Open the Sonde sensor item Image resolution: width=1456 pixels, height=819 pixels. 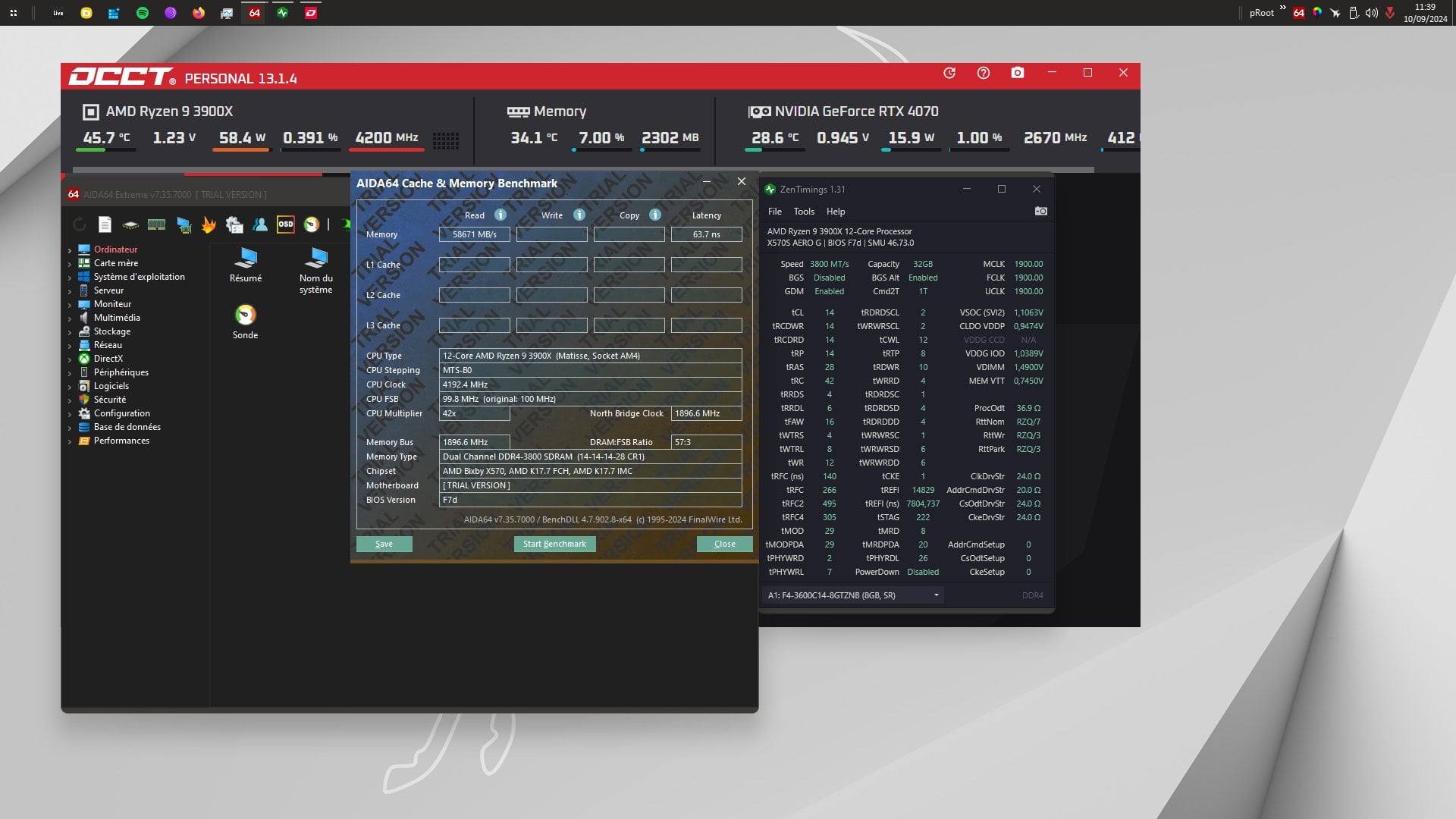point(245,322)
